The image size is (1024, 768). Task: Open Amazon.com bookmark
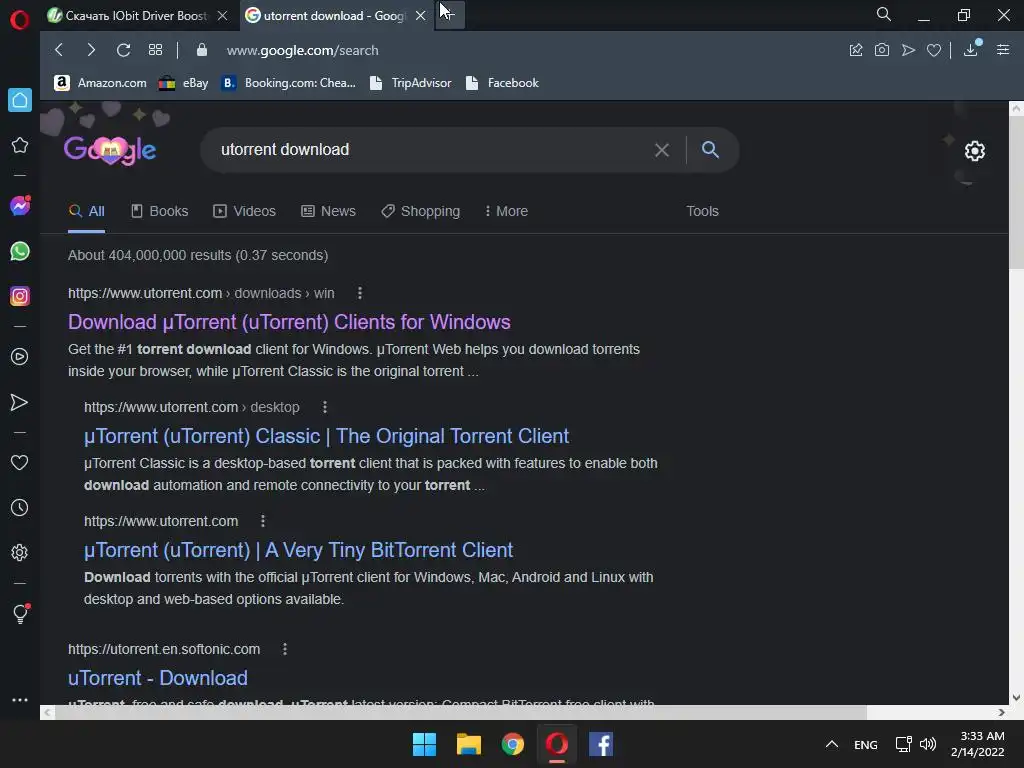coord(101,83)
